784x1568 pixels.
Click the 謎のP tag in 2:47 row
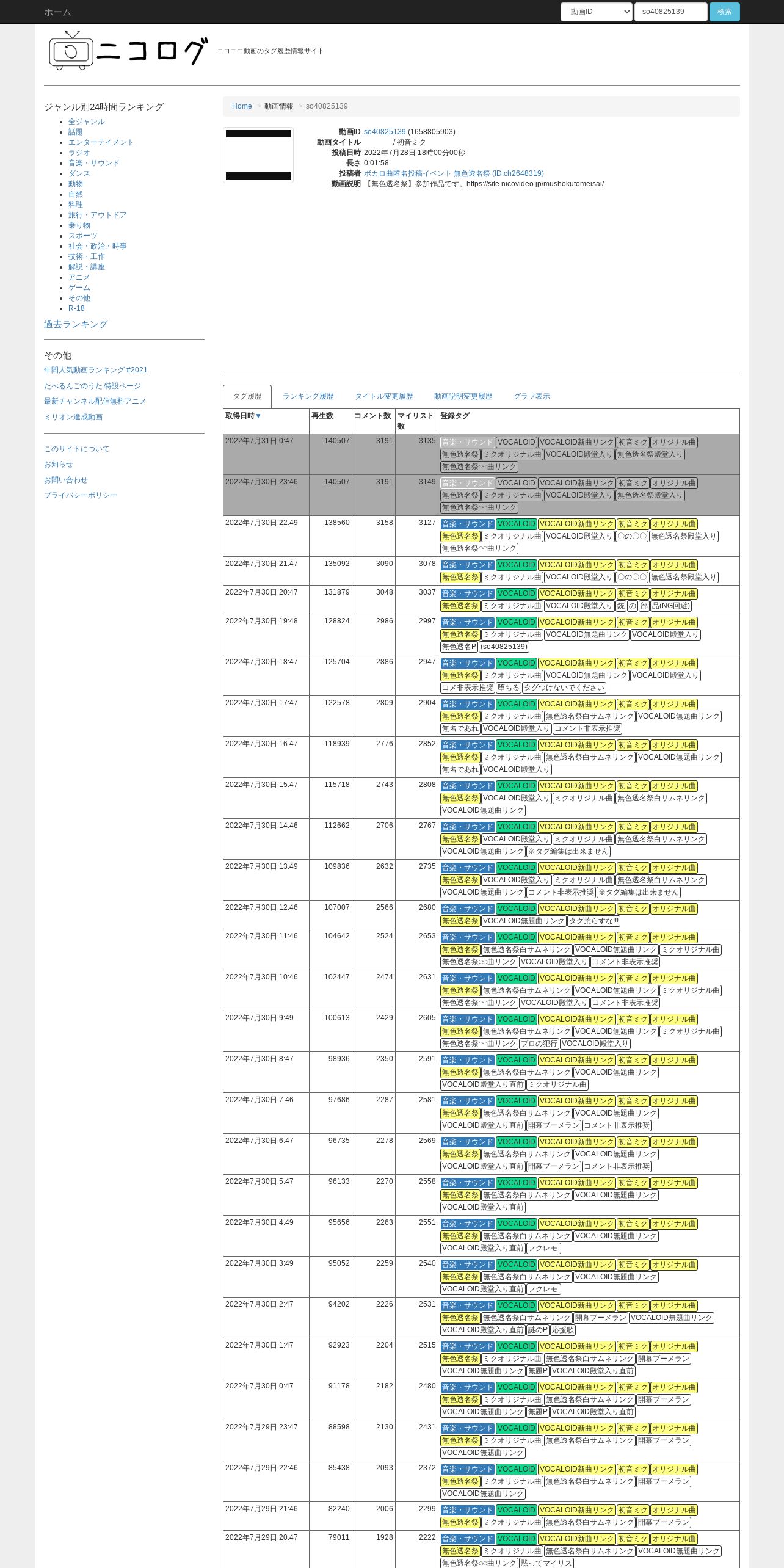(537, 1330)
